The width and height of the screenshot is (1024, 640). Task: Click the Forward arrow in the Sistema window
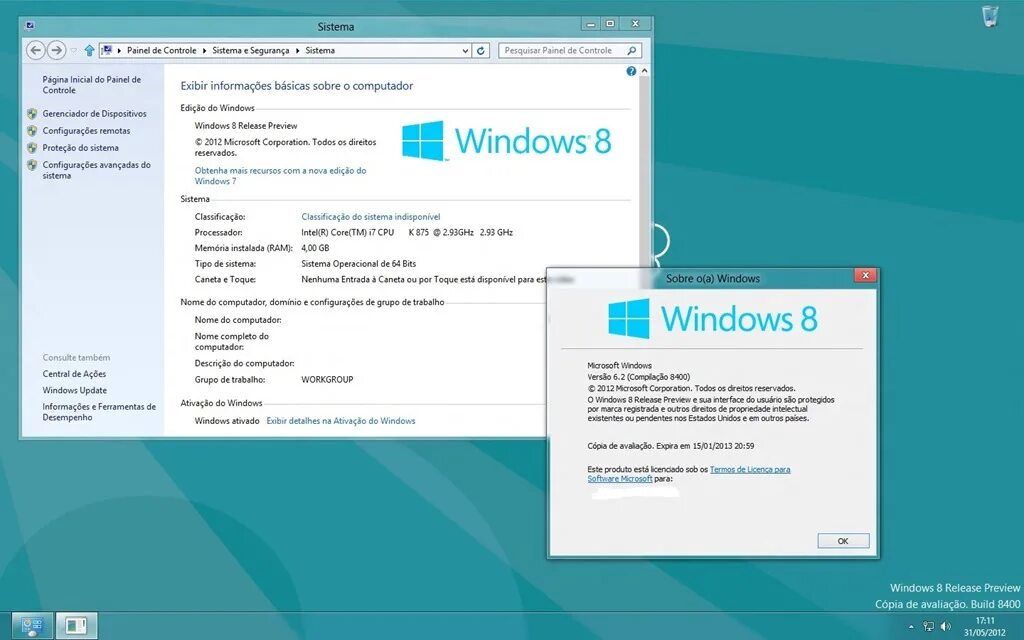[57, 50]
